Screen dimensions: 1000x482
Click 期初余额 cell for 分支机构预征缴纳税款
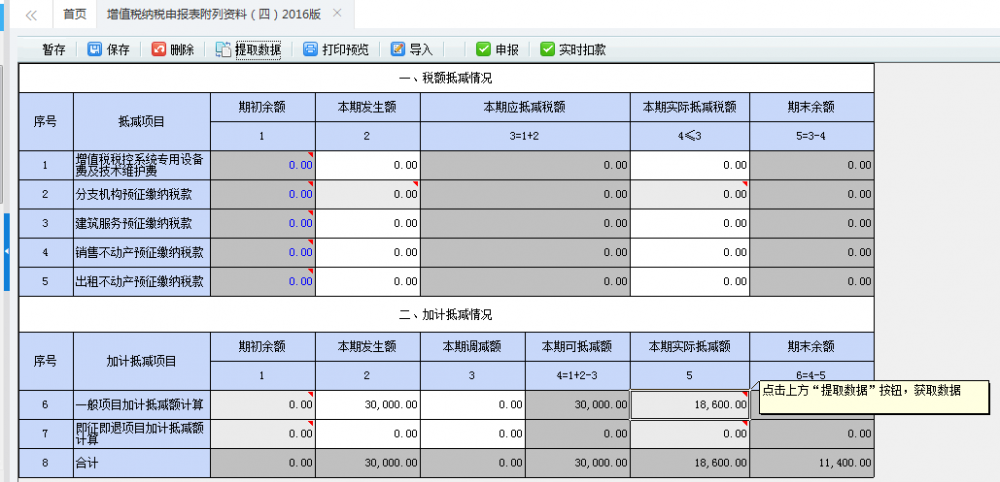tap(263, 194)
